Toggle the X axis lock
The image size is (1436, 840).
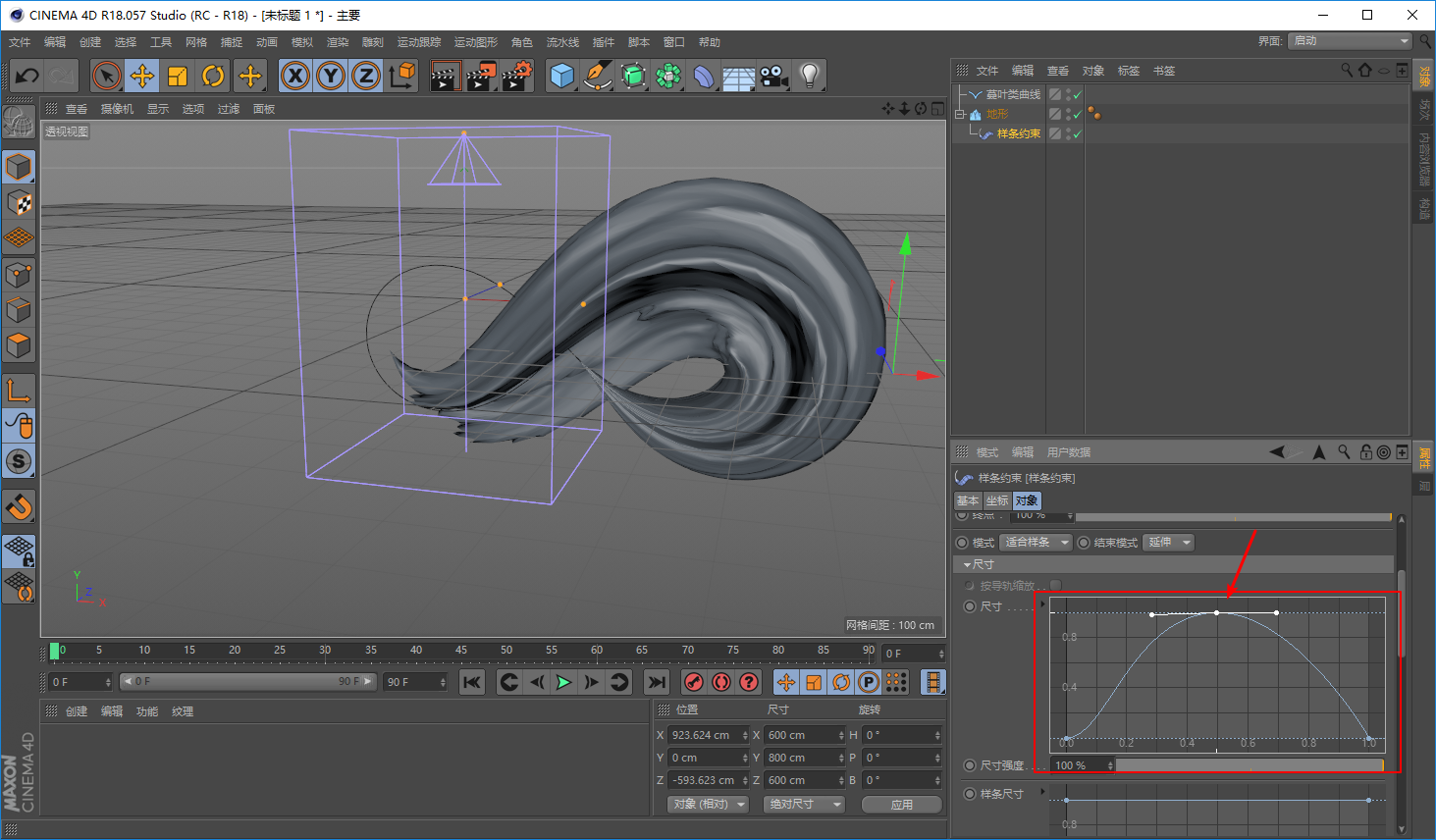(x=295, y=76)
